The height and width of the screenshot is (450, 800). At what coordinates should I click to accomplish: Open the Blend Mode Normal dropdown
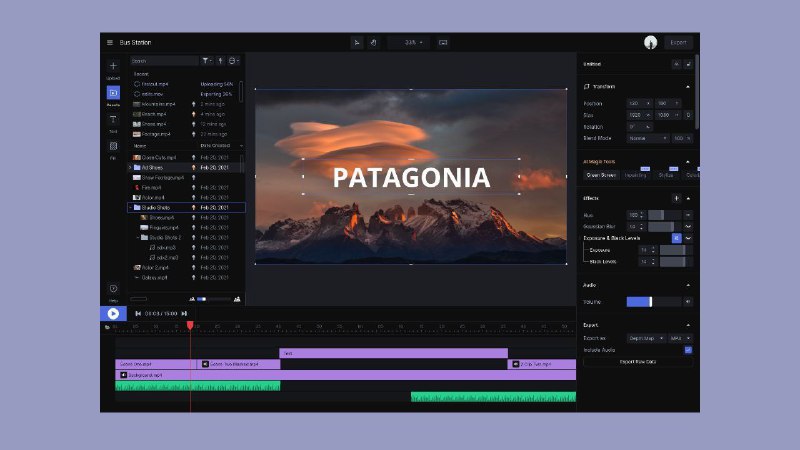tap(648, 138)
